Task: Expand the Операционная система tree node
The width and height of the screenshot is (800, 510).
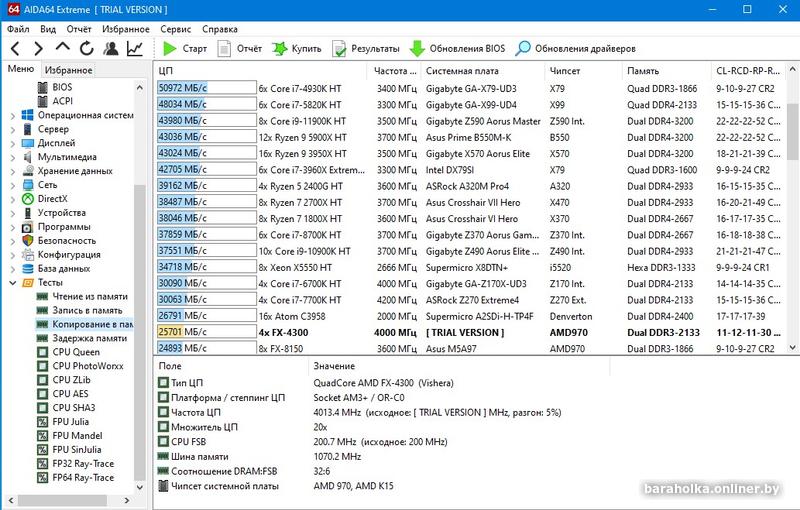Action: pyautogui.click(x=13, y=116)
